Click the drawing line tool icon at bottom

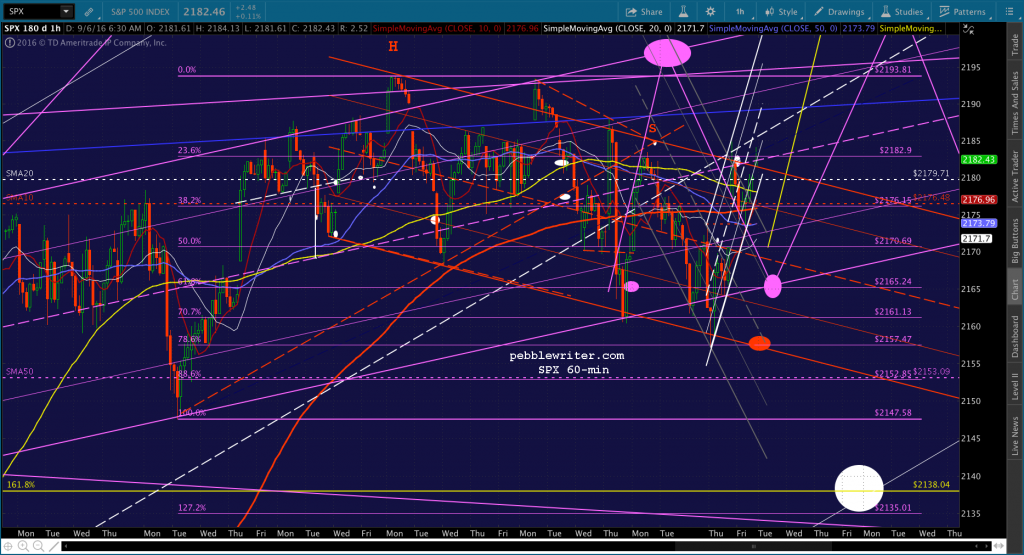coord(54,546)
